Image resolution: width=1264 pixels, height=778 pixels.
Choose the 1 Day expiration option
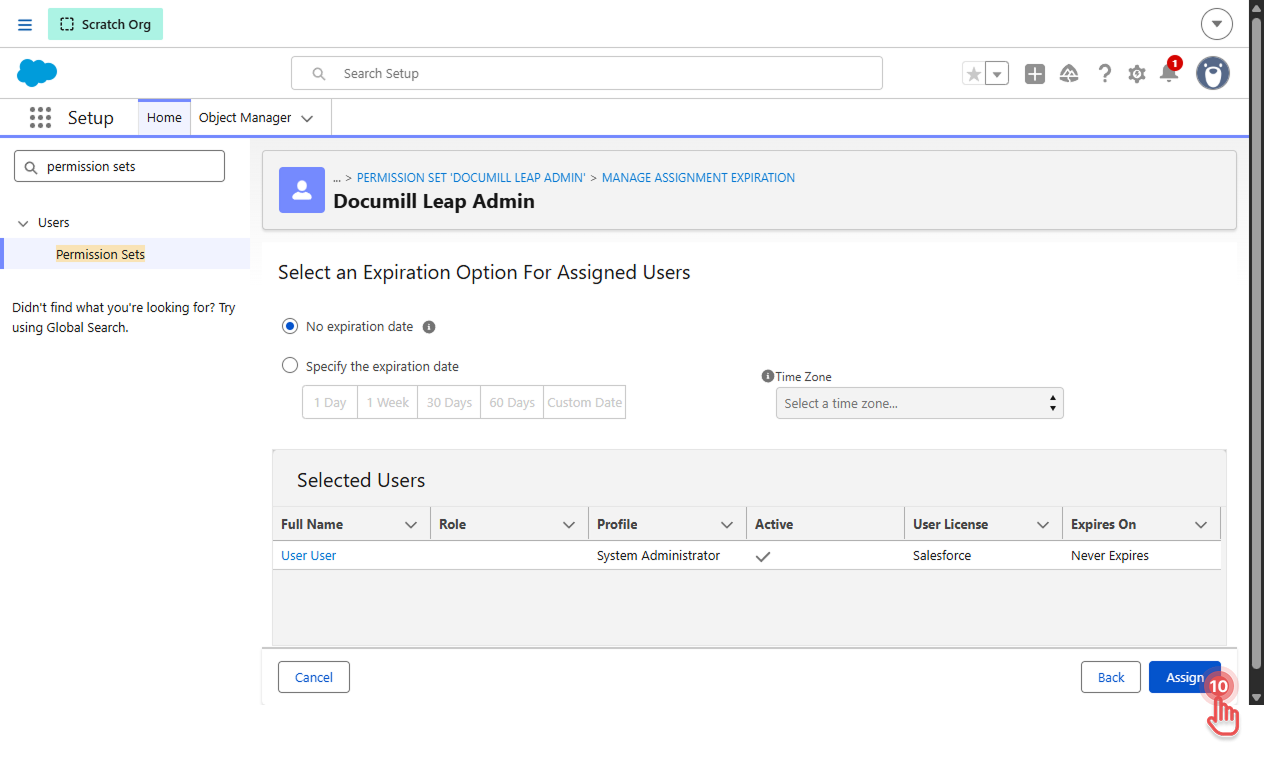click(x=330, y=402)
